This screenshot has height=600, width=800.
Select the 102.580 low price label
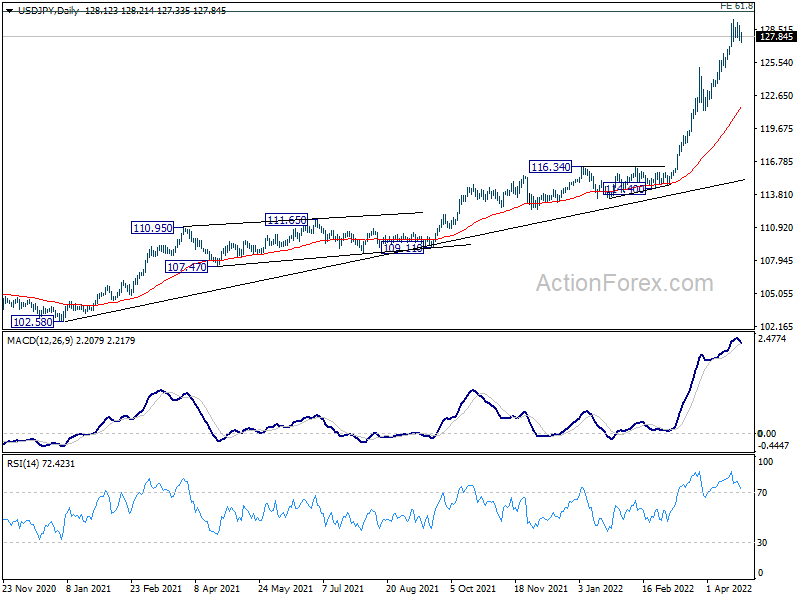click(32, 321)
